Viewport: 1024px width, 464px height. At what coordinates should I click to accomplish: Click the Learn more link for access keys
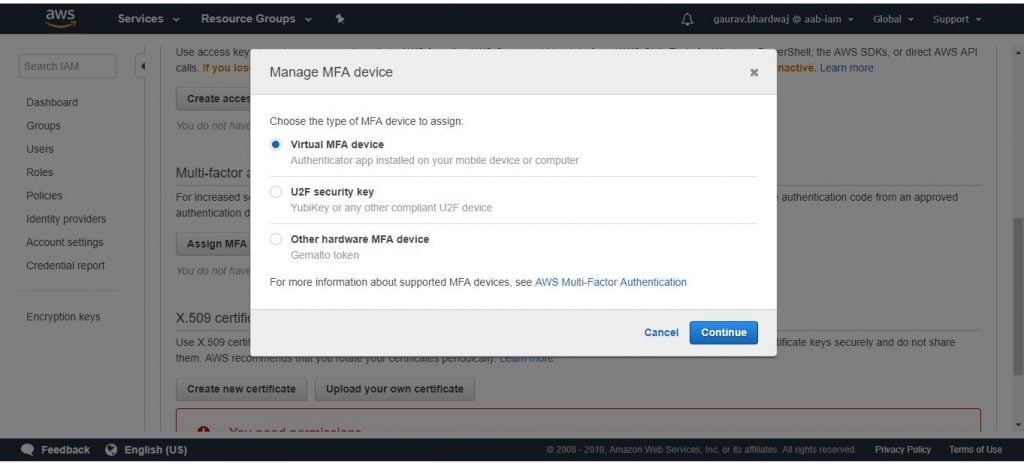tap(846, 68)
